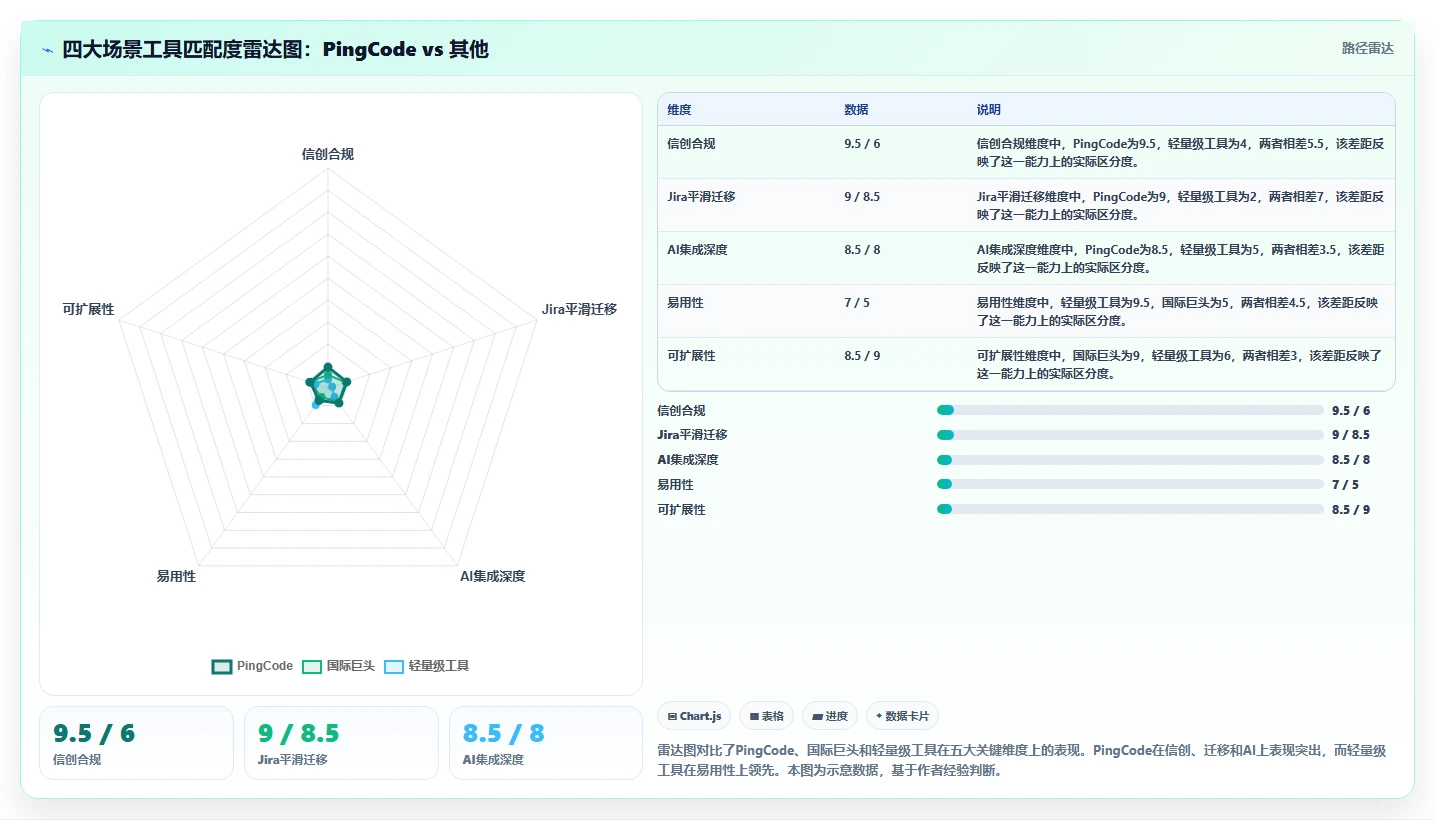Click the Jira description mentioning 相差7
Viewport: 1435px width, 820px height.
1180,205
